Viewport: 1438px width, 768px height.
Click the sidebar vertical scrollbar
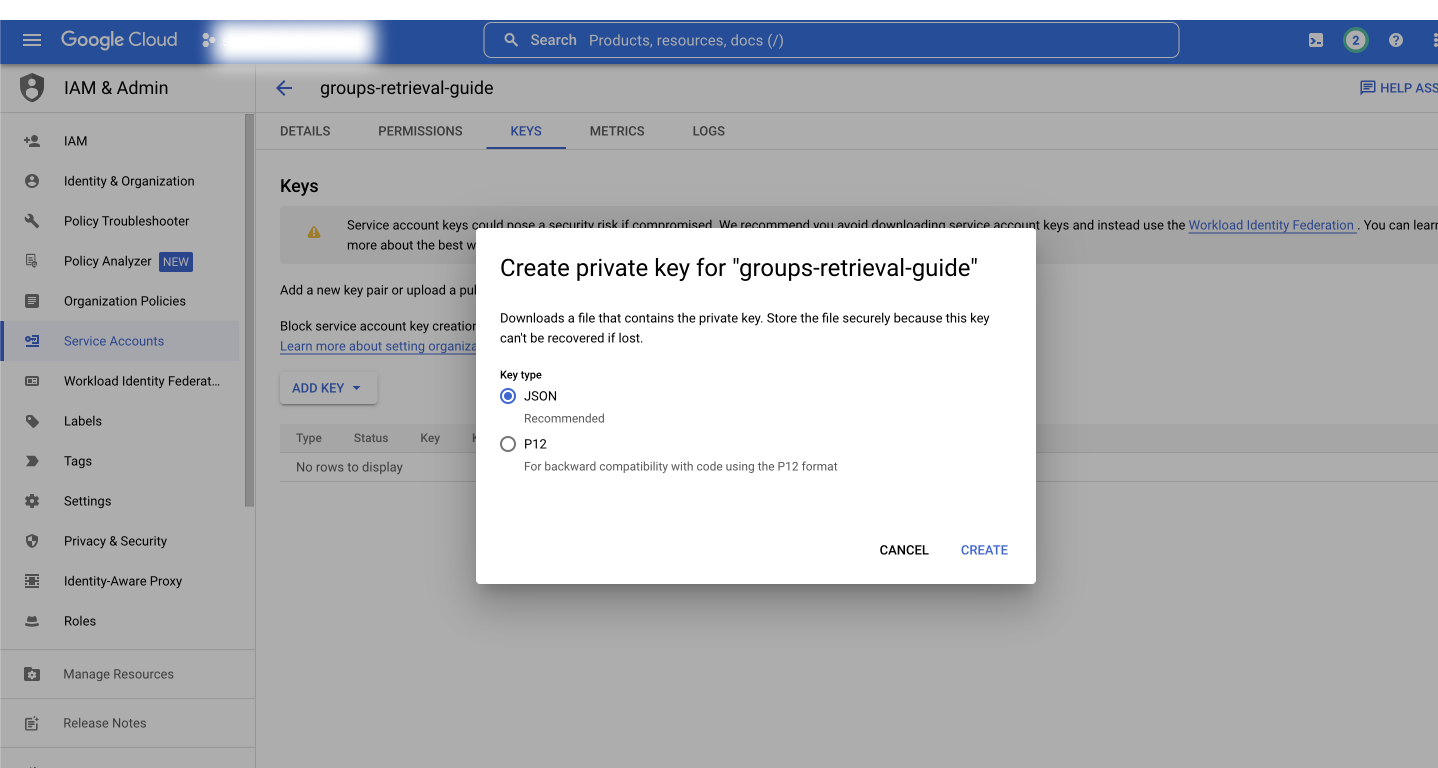(x=249, y=310)
